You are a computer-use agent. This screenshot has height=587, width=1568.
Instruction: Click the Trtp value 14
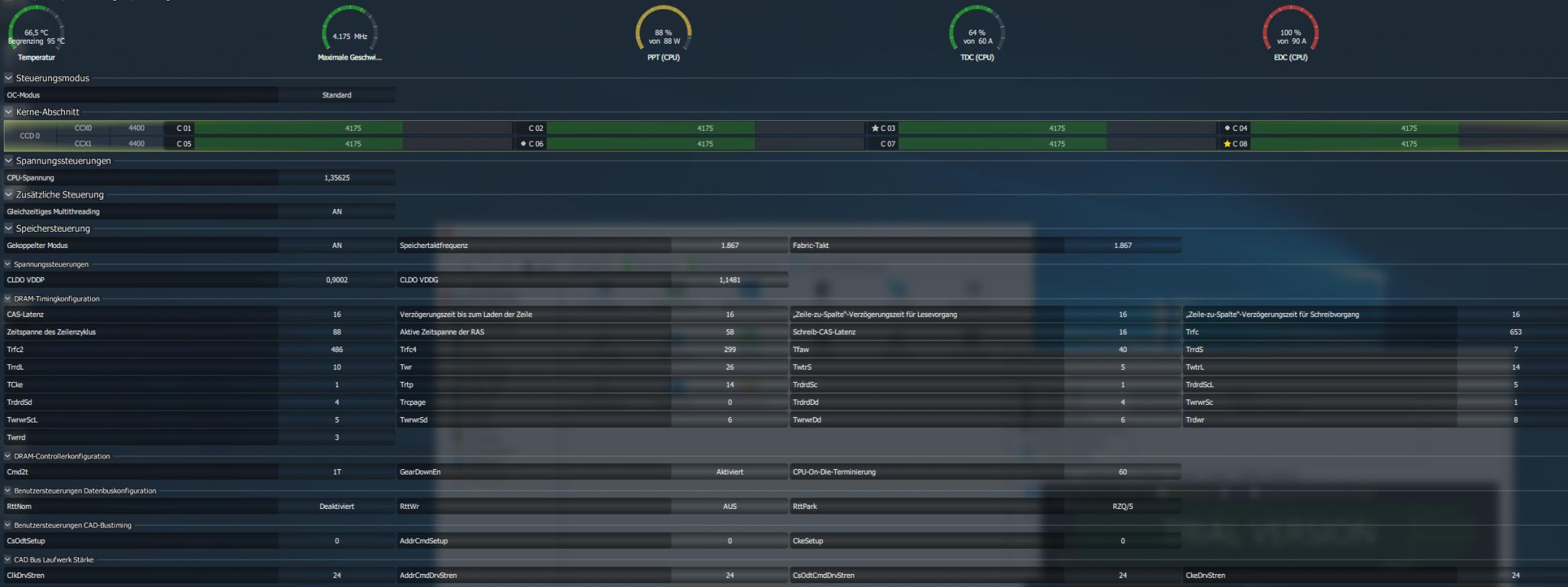pos(730,385)
